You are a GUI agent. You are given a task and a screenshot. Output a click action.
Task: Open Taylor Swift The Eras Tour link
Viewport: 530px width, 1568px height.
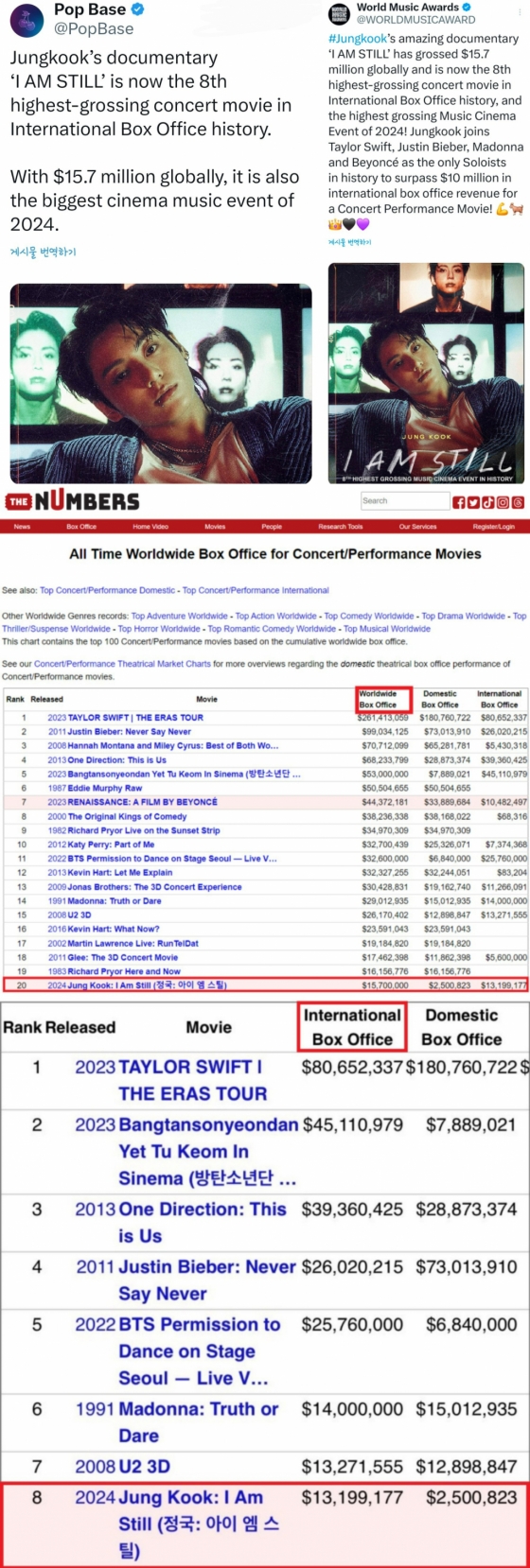tap(135, 718)
